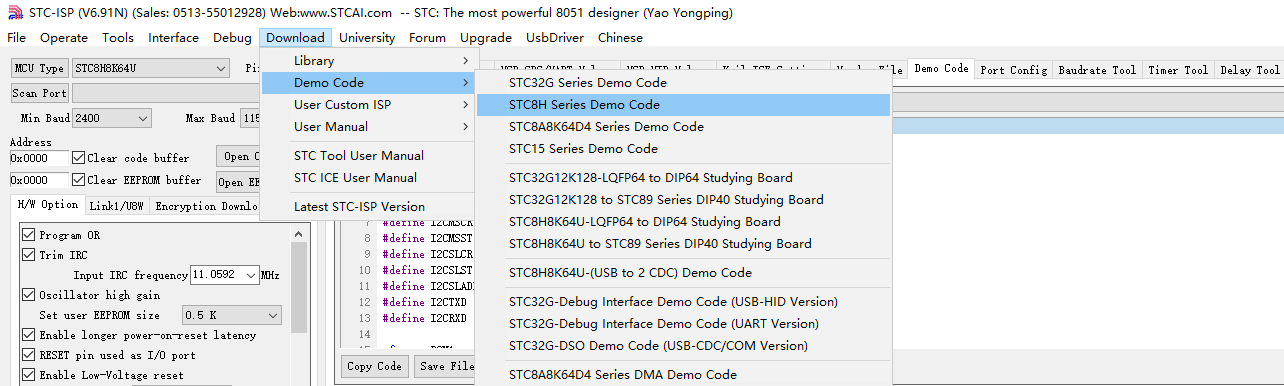
Task: Click the Scan Port button
Action: 40,93
